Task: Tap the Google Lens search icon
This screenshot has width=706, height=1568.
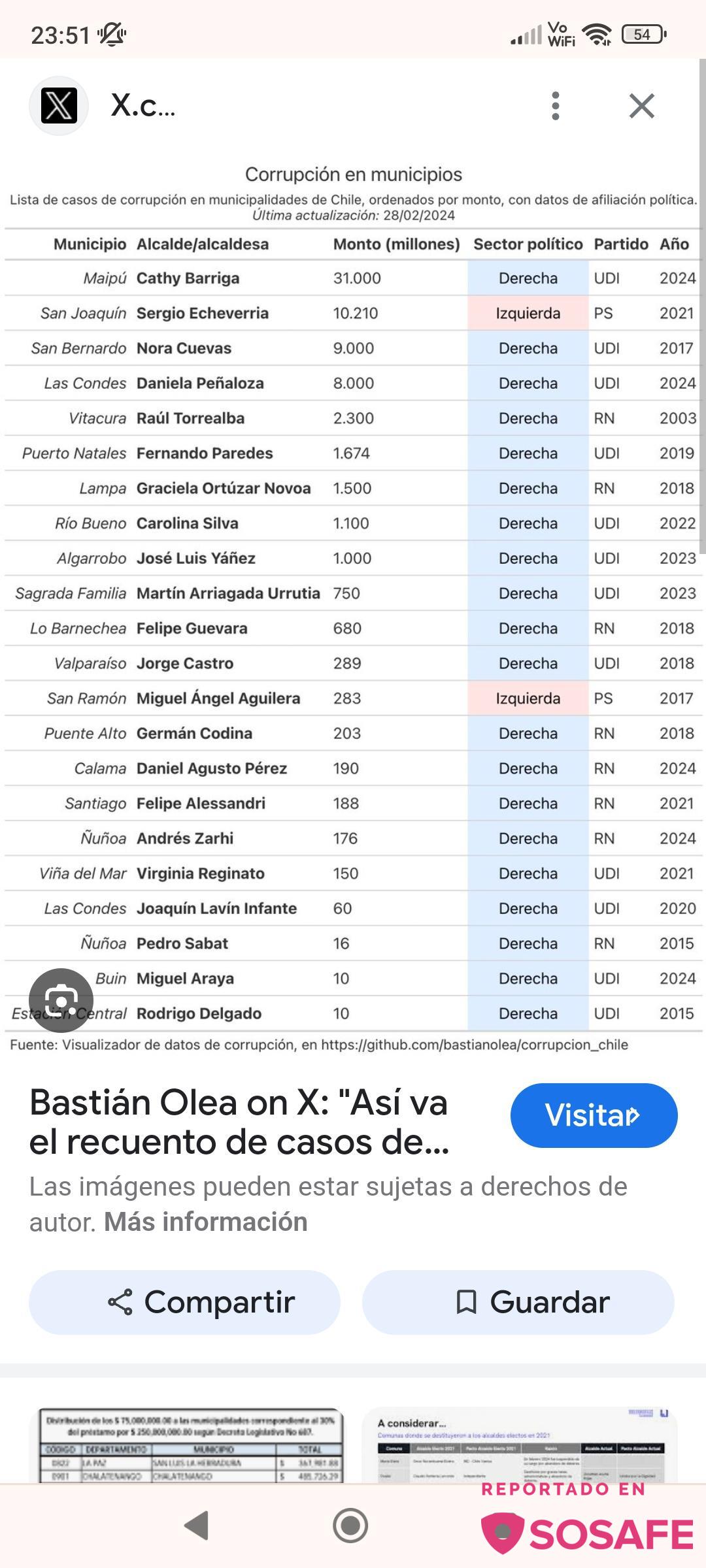Action: [x=61, y=1000]
